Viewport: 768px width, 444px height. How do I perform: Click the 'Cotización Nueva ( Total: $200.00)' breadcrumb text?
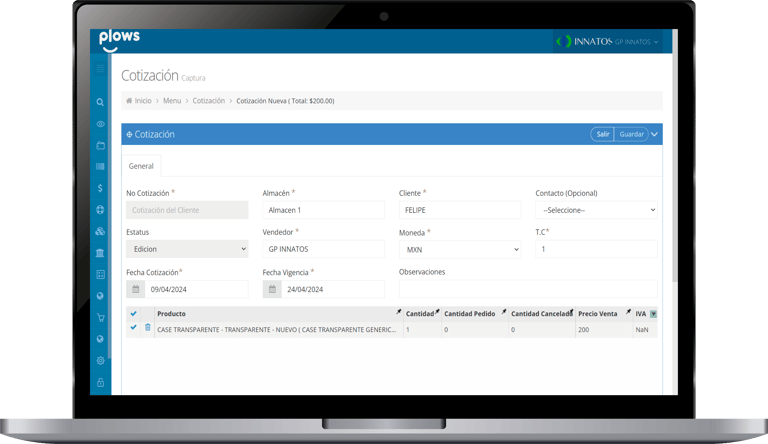[x=285, y=101]
